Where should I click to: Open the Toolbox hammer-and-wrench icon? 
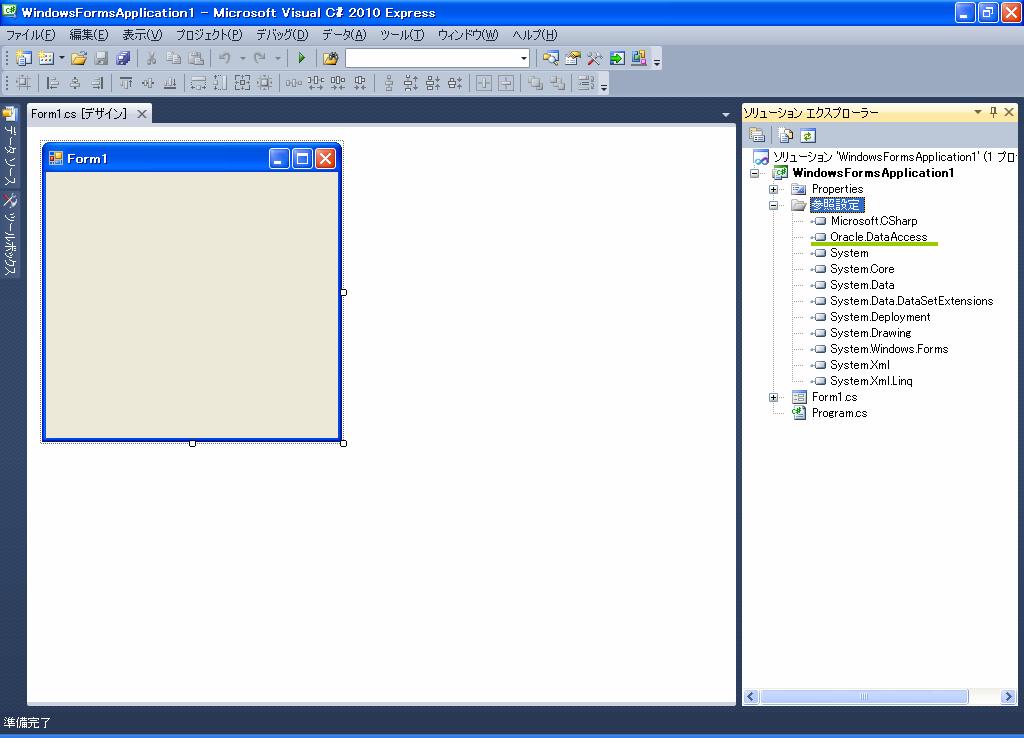pyautogui.click(x=594, y=59)
